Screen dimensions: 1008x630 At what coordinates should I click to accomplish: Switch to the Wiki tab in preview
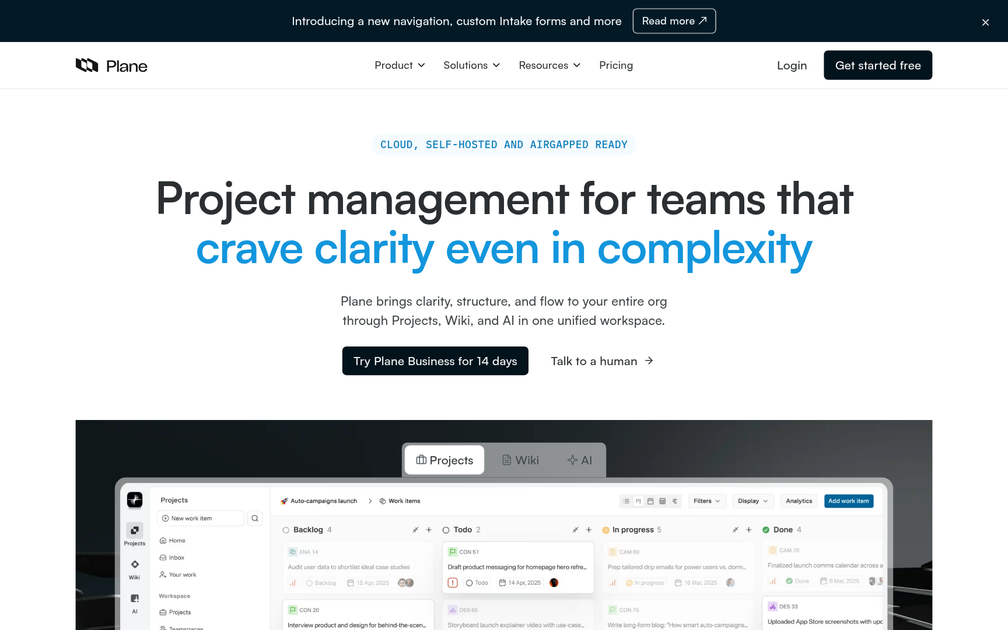pyautogui.click(x=520, y=460)
